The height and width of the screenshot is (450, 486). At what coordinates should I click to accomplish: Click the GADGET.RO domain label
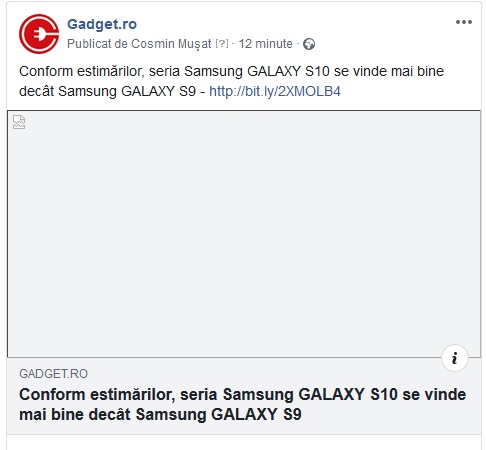54,374
